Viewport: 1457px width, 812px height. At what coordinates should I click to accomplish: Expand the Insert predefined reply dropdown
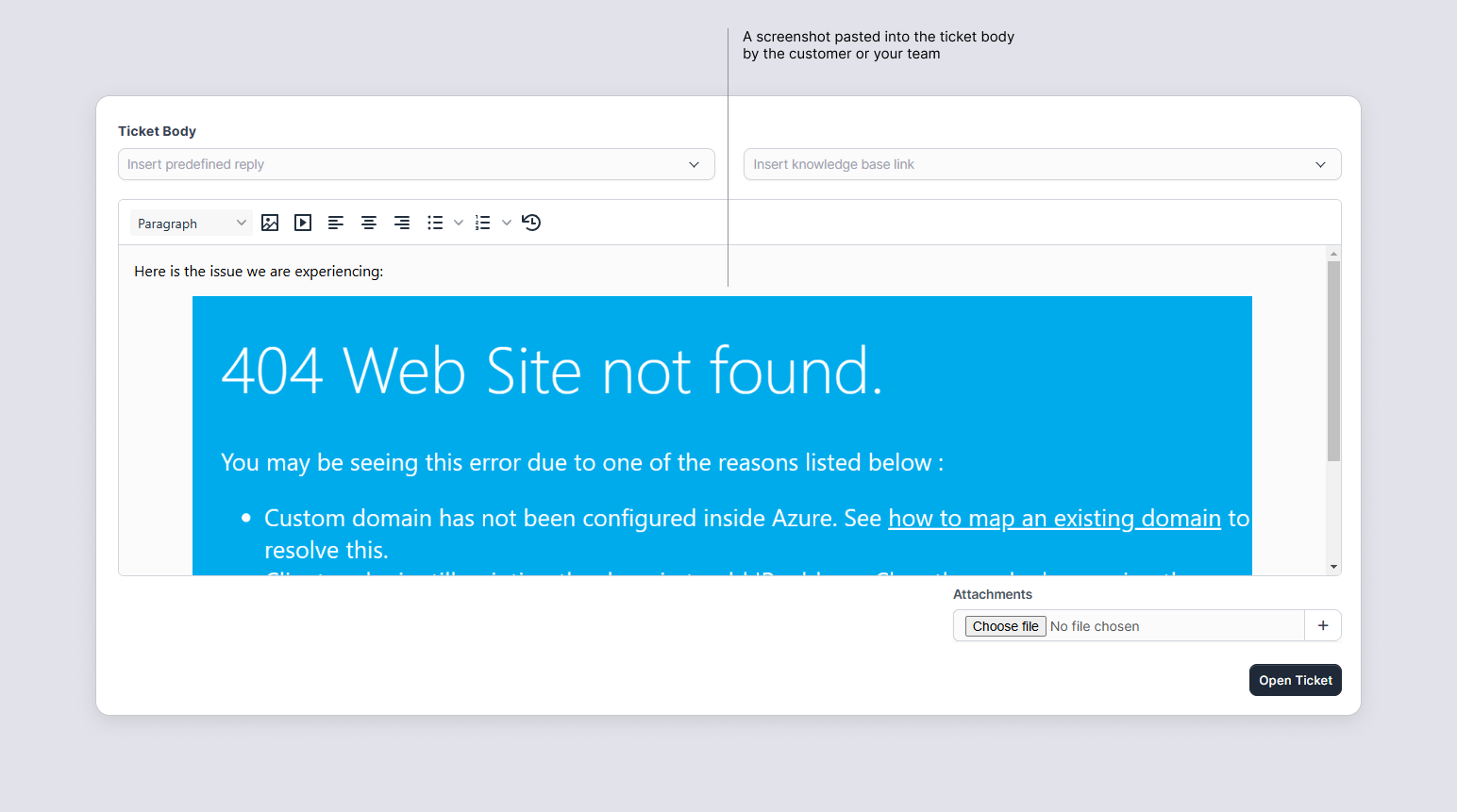tap(416, 164)
